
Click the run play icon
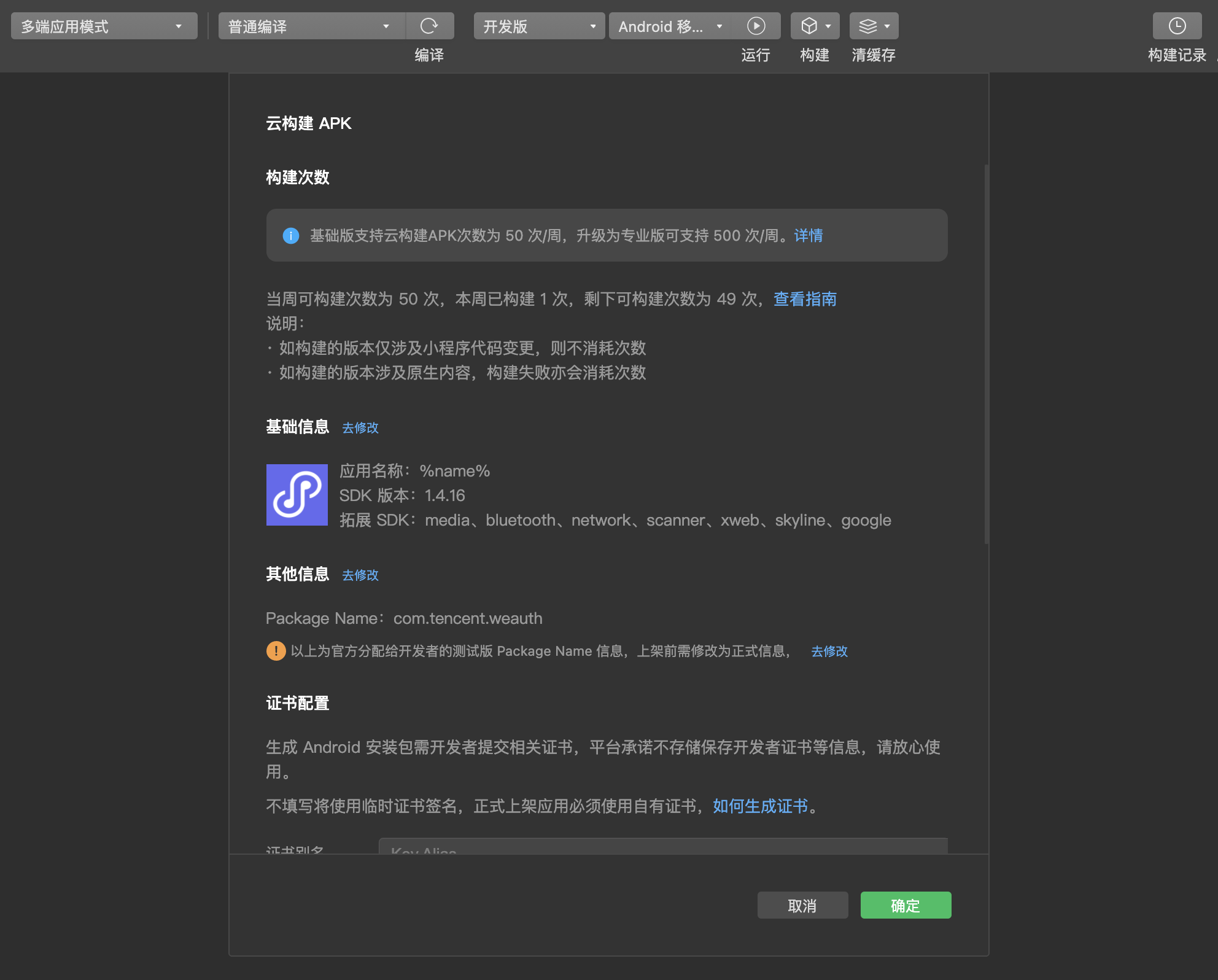pyautogui.click(x=756, y=26)
